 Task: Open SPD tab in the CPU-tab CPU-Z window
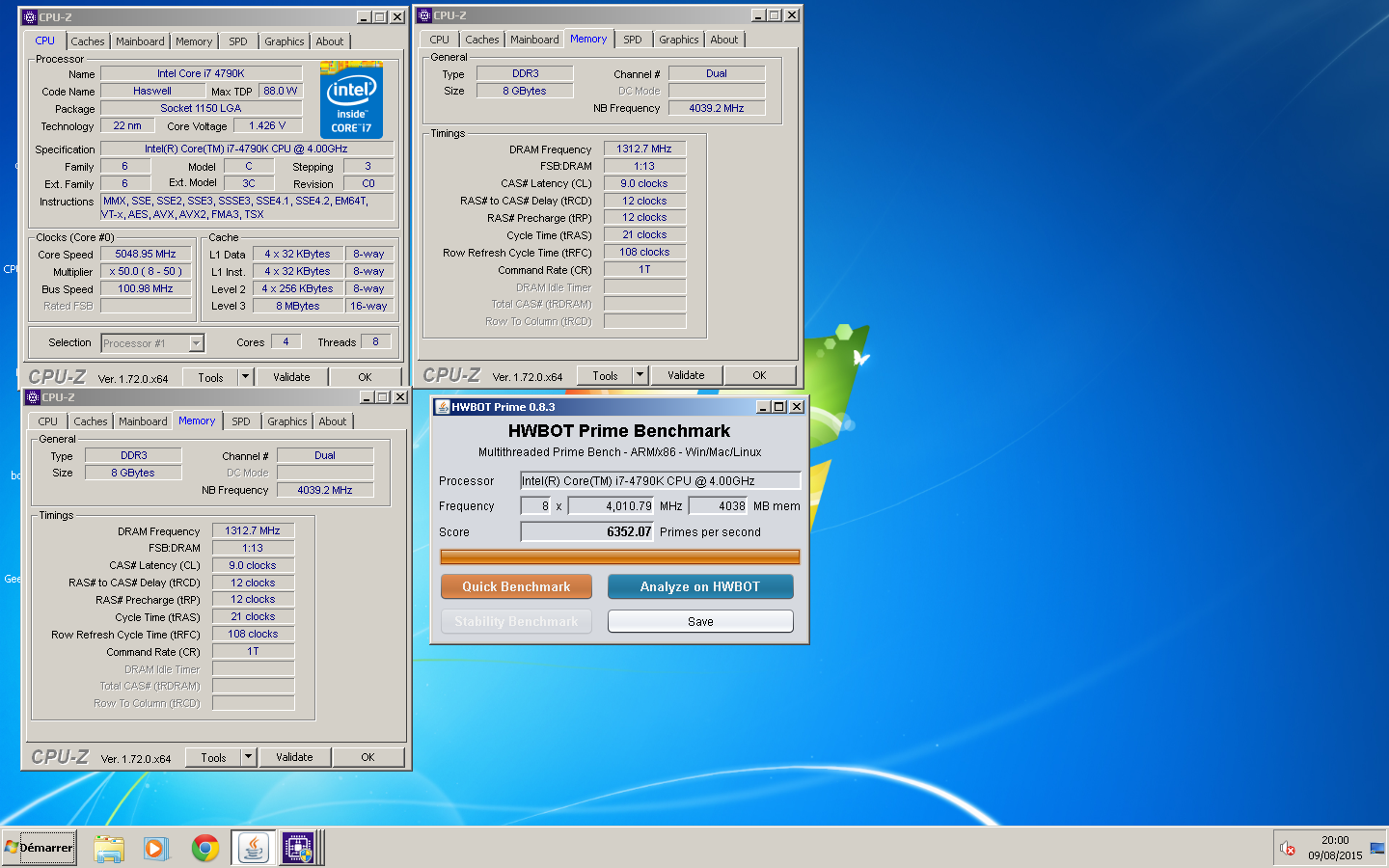point(238,41)
